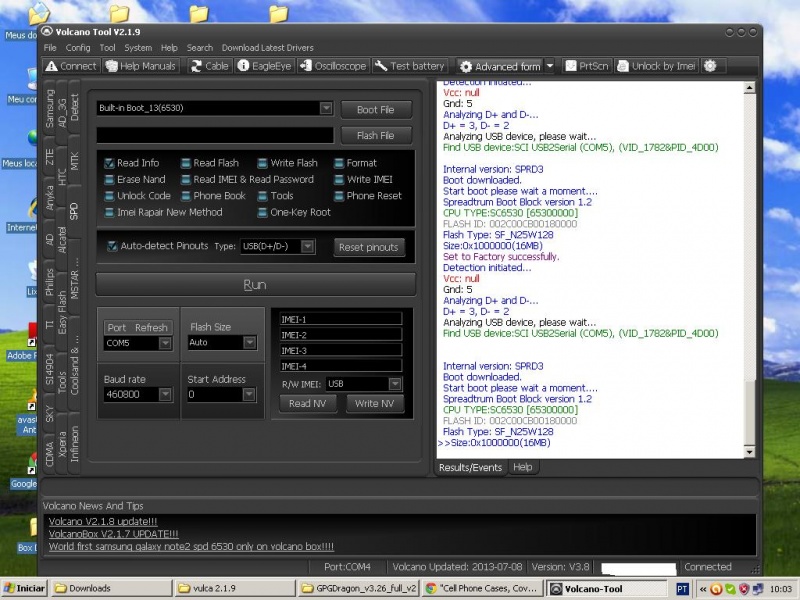Screen dimensions: 800x600
Task: Check the Erase Nand option
Action: click(x=109, y=180)
